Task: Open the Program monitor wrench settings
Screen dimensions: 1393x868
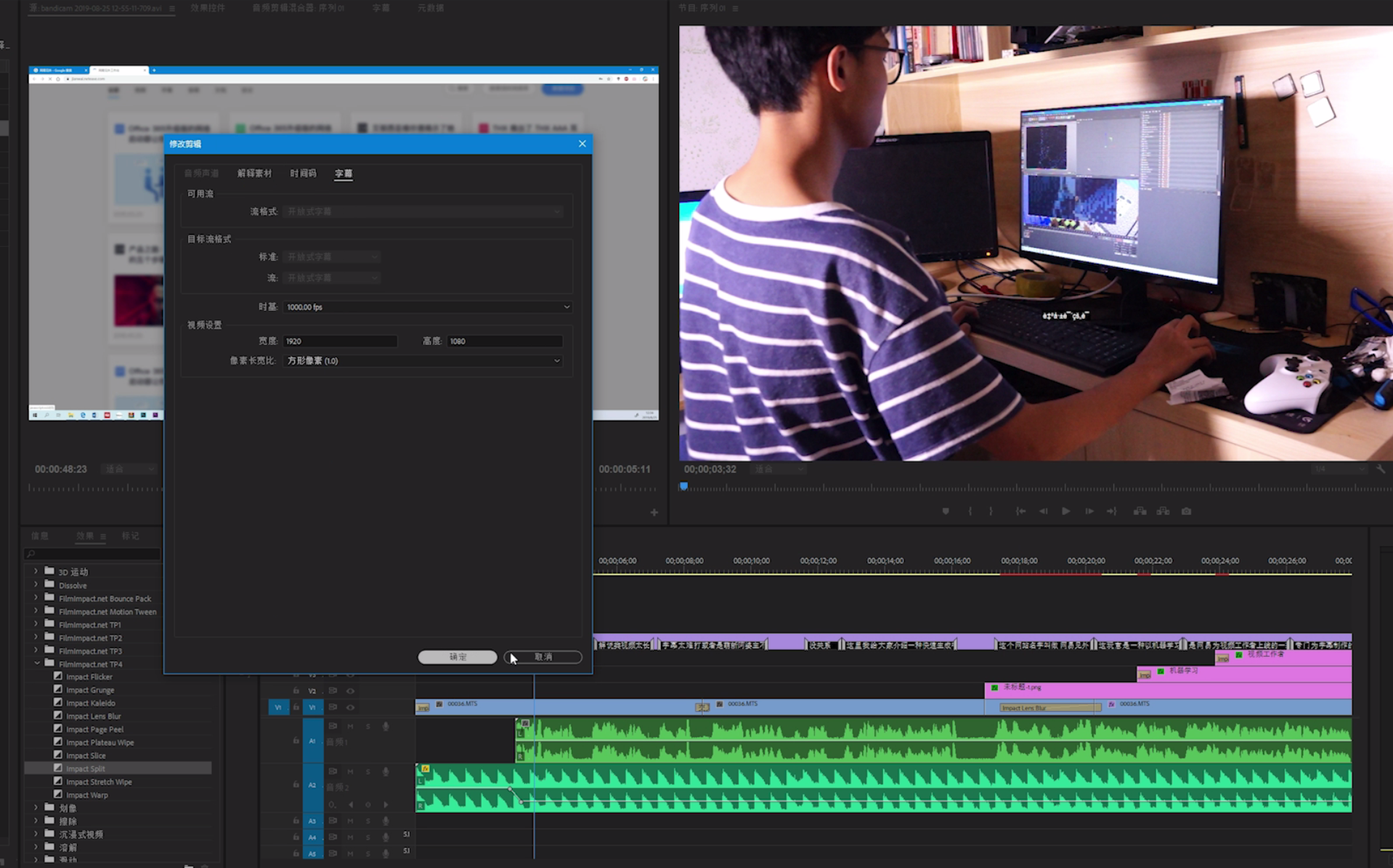Action: tap(1380, 469)
